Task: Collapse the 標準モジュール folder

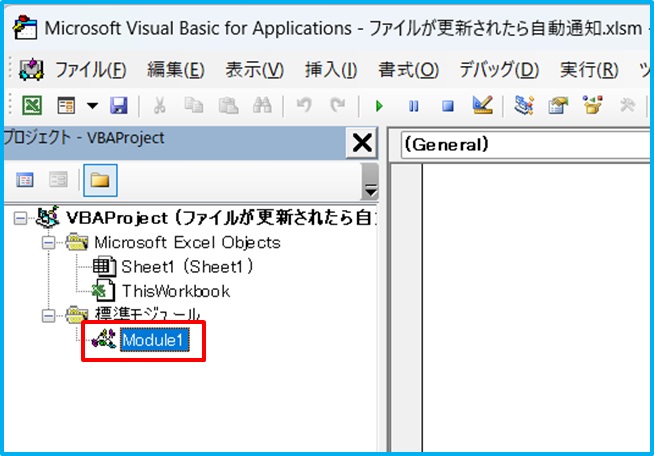Action: 48,316
